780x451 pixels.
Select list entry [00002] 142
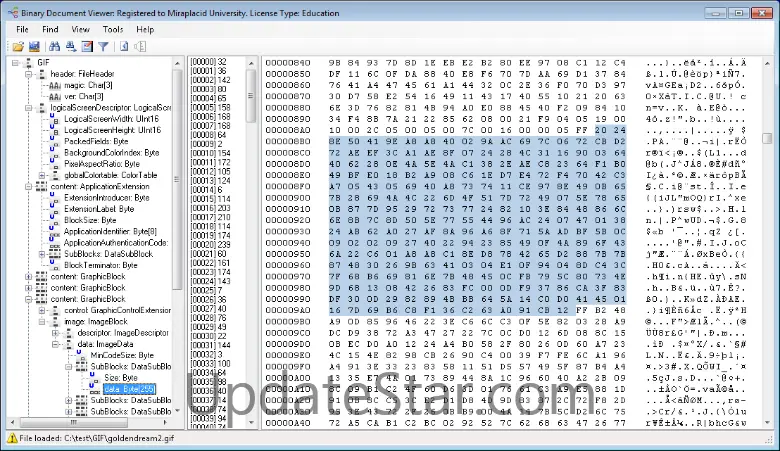click(x=210, y=80)
